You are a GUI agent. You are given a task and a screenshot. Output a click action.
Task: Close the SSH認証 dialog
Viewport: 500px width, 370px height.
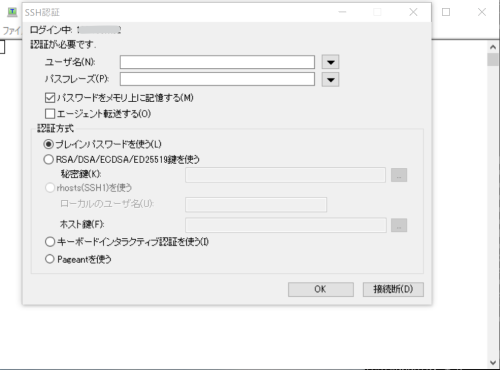coord(413,12)
